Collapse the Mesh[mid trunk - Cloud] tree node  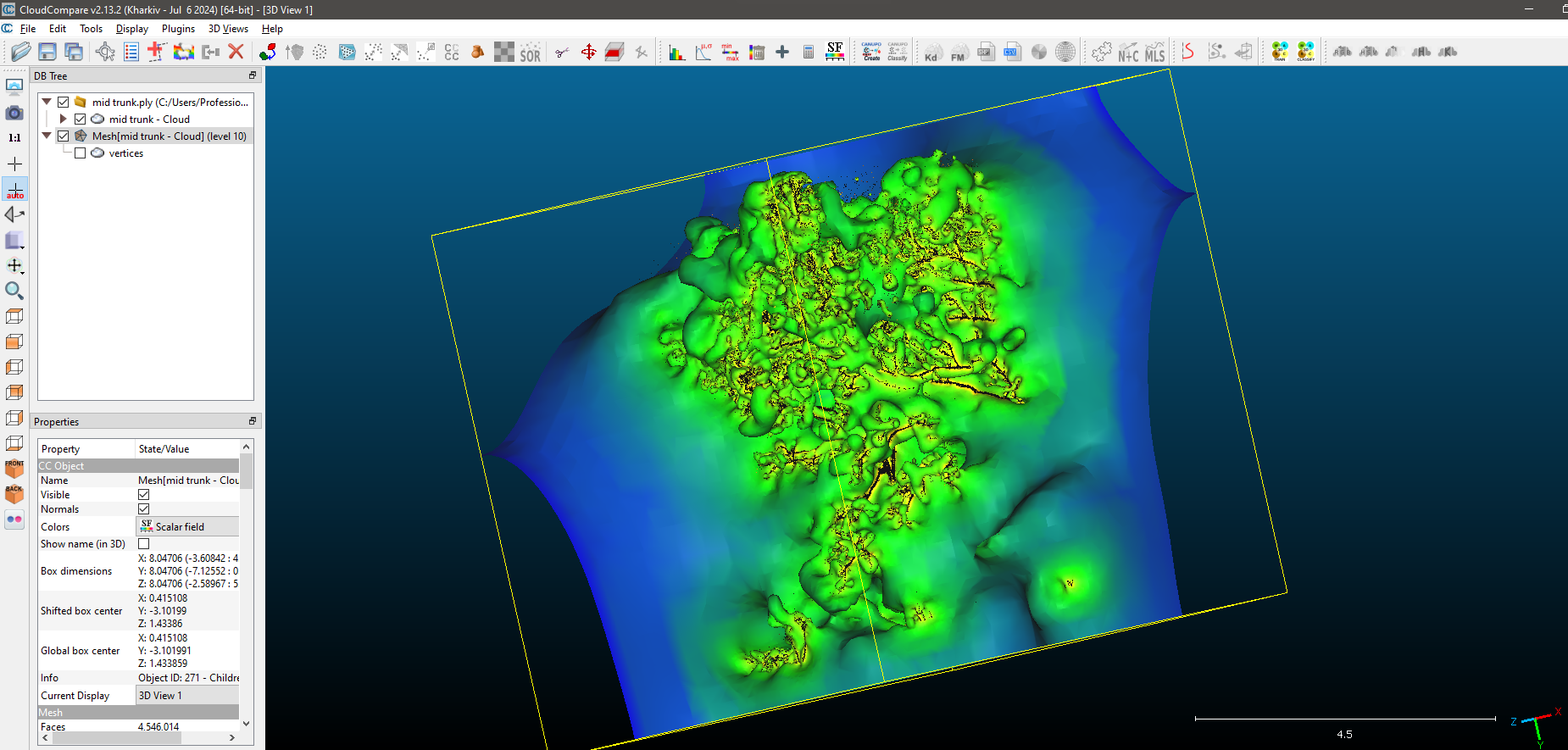pyautogui.click(x=47, y=136)
